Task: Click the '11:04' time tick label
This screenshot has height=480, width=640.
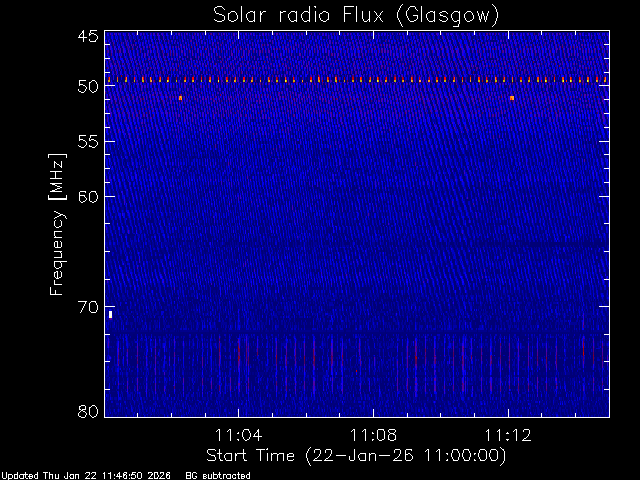Action: click(238, 435)
